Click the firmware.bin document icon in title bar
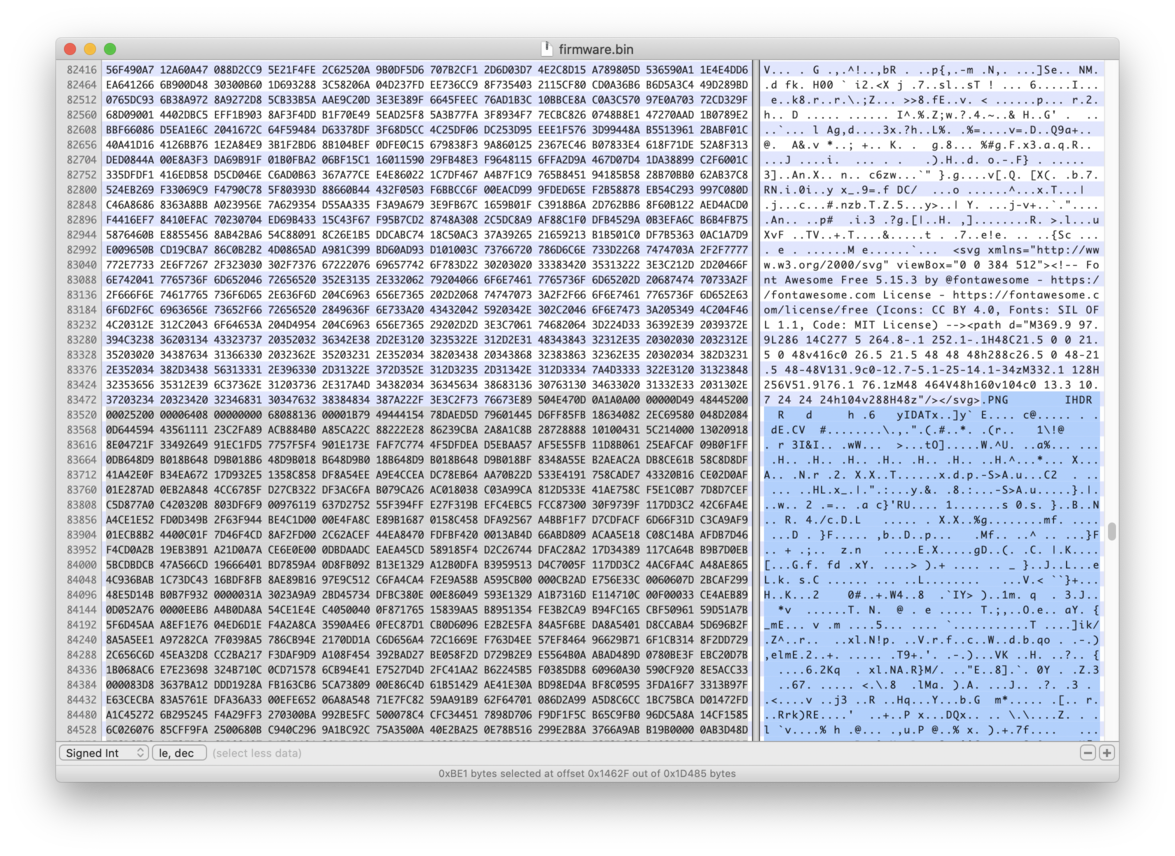The width and height of the screenshot is (1175, 856). click(x=546, y=49)
